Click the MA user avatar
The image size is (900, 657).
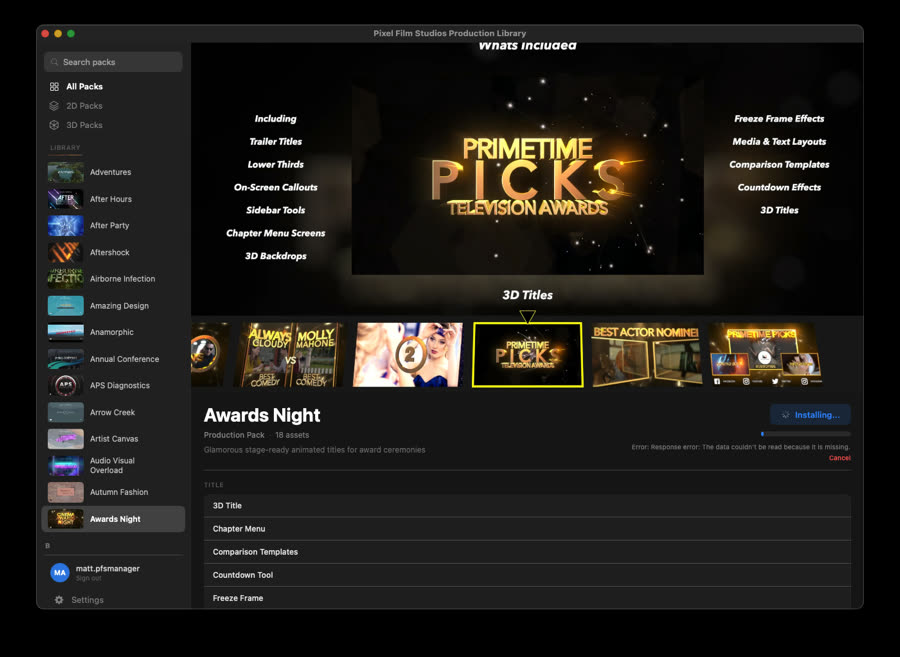(60, 573)
